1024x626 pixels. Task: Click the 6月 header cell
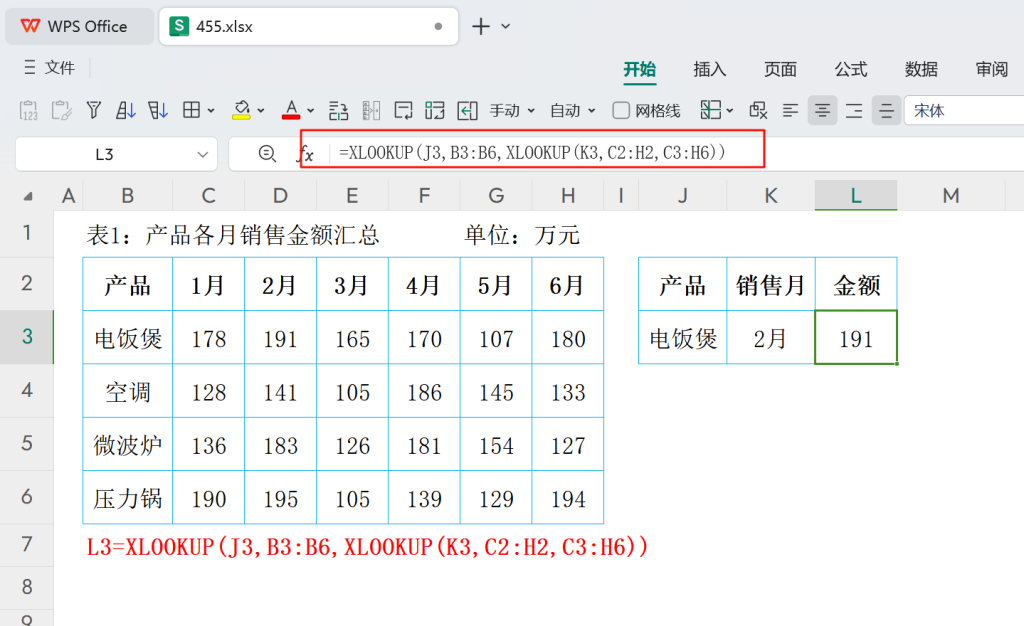coord(568,284)
